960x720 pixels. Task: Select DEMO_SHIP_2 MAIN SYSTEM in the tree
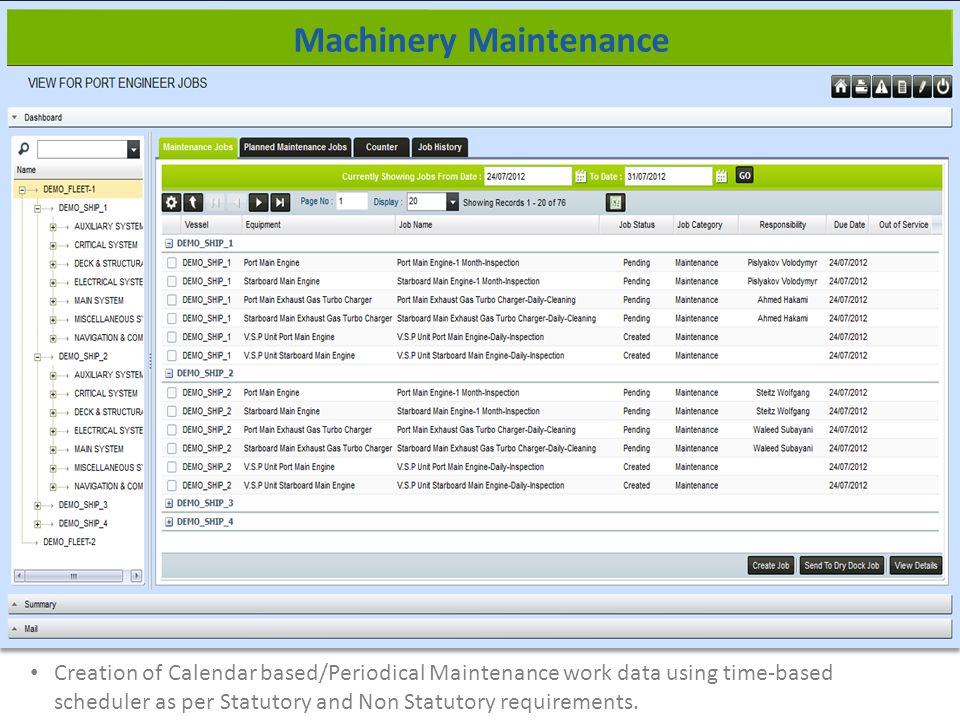point(99,449)
